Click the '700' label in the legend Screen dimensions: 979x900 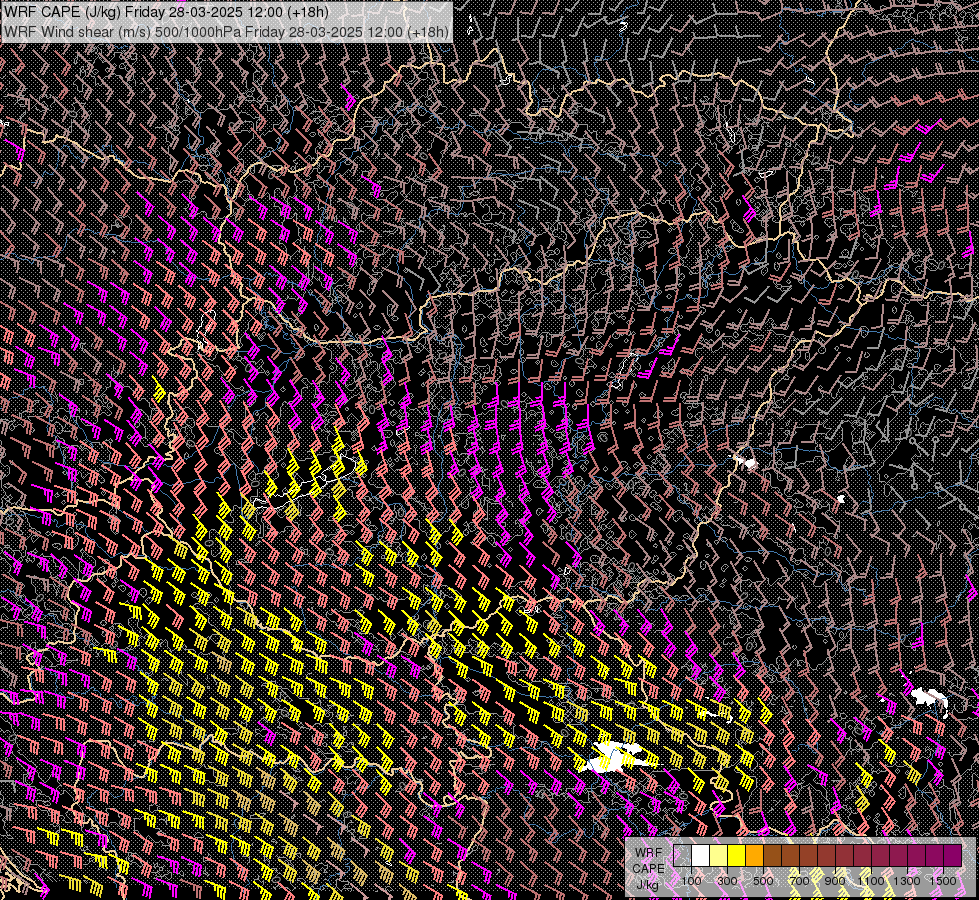coord(799,881)
